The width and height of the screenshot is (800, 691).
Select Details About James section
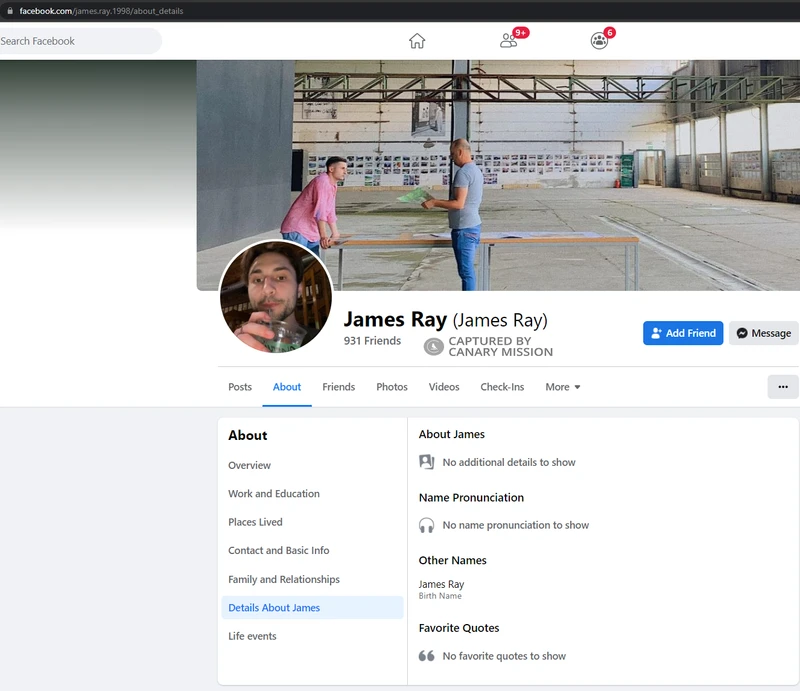point(312,608)
